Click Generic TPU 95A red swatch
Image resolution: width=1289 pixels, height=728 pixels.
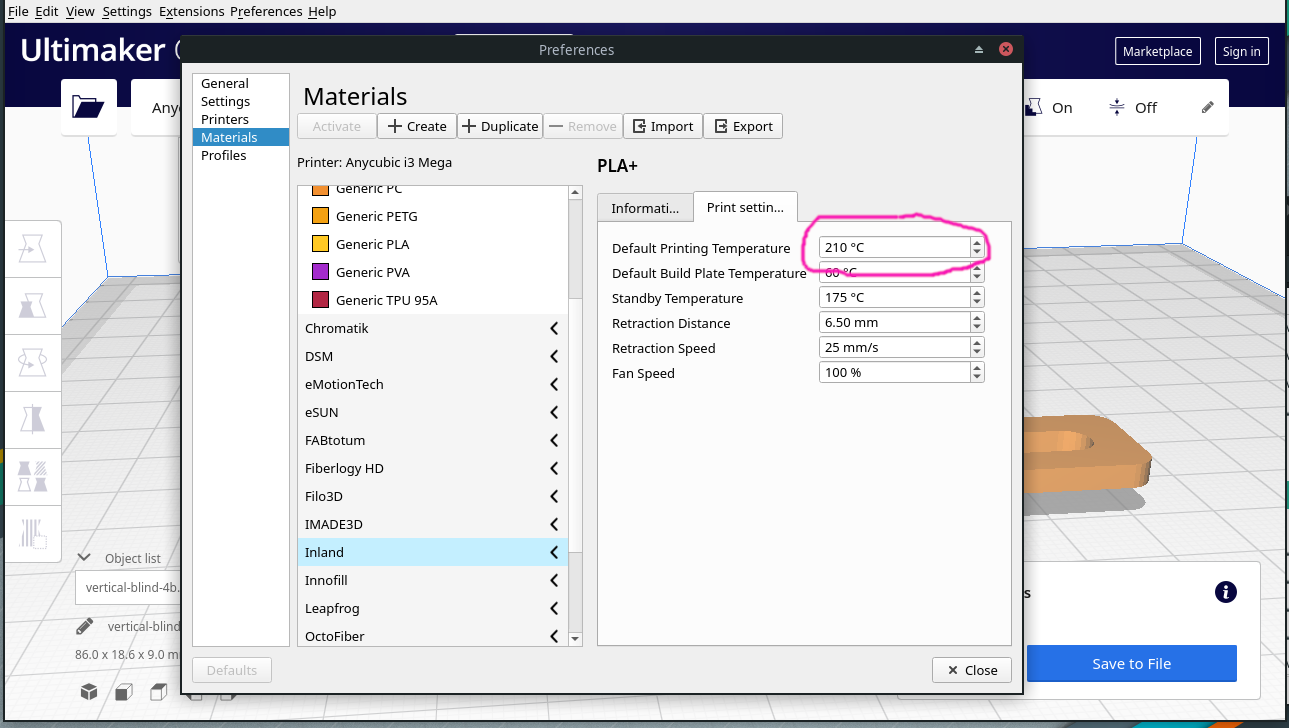point(320,300)
